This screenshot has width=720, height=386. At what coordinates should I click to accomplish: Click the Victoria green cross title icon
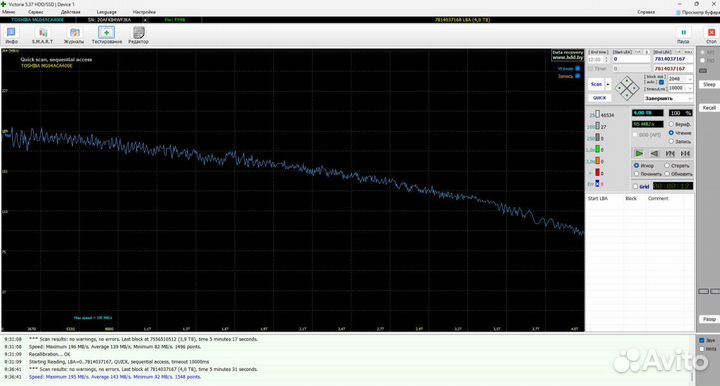click(4, 4)
